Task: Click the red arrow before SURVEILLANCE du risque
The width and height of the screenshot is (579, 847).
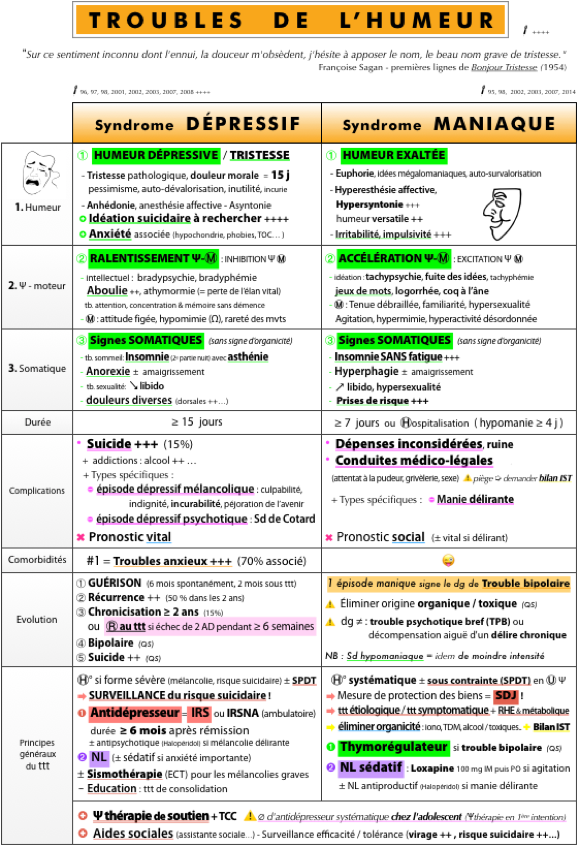Action: tap(82, 696)
